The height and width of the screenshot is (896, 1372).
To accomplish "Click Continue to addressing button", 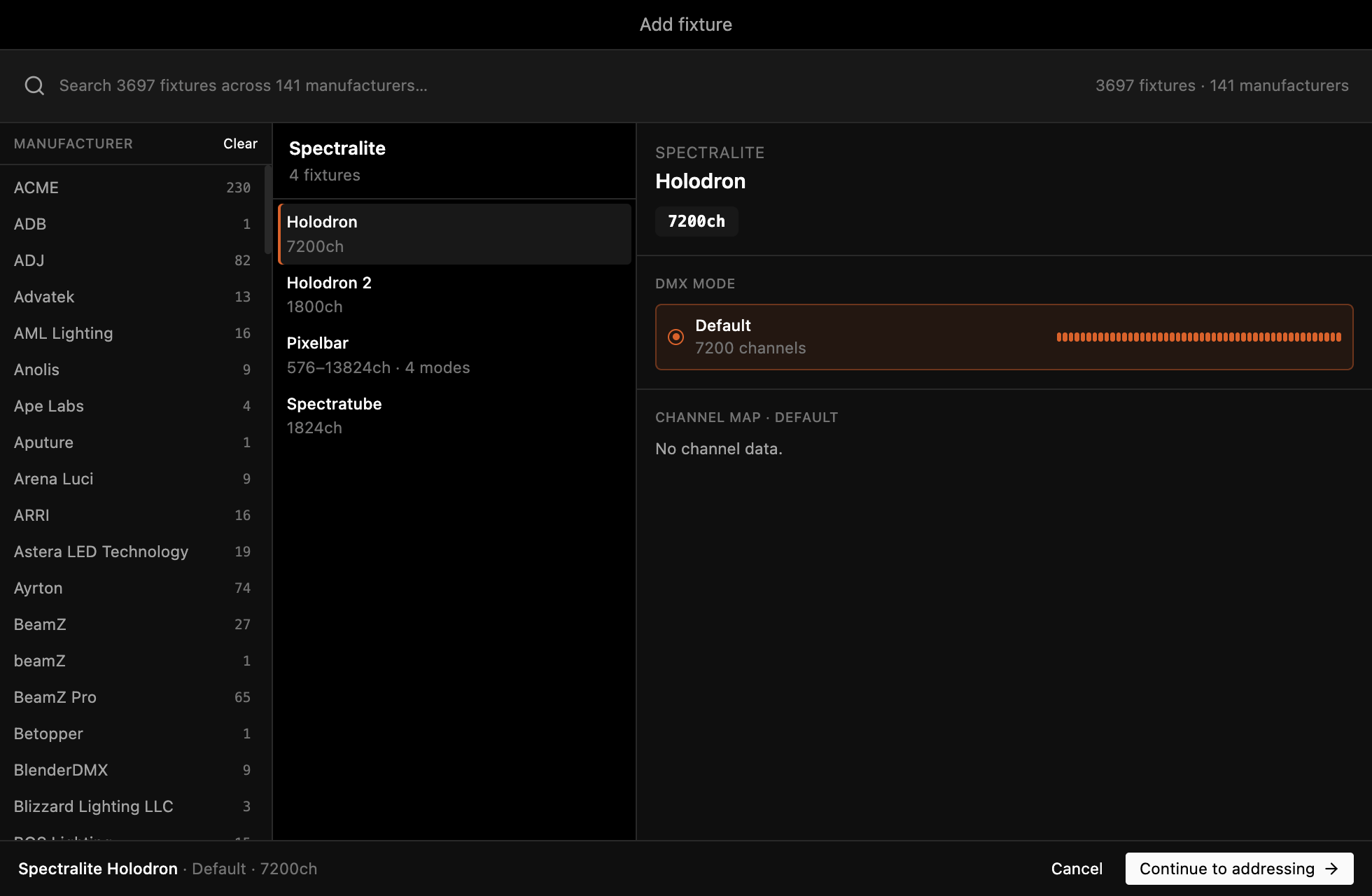I will pos(1239,869).
